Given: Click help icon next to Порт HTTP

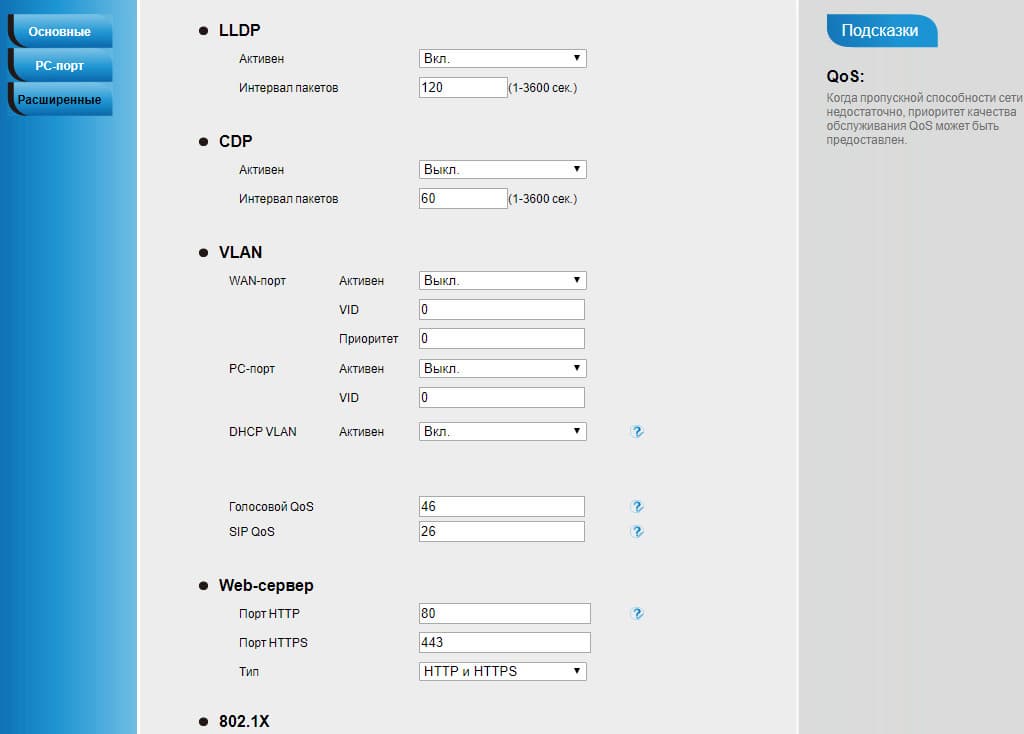Looking at the screenshot, I should tap(637, 613).
